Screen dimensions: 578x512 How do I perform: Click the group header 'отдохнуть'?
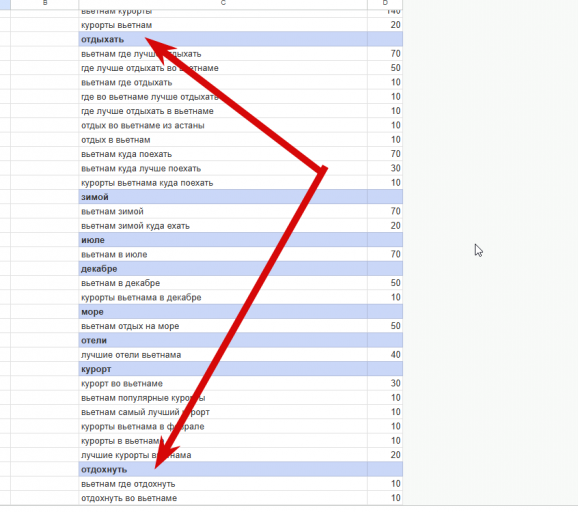pyautogui.click(x=223, y=470)
